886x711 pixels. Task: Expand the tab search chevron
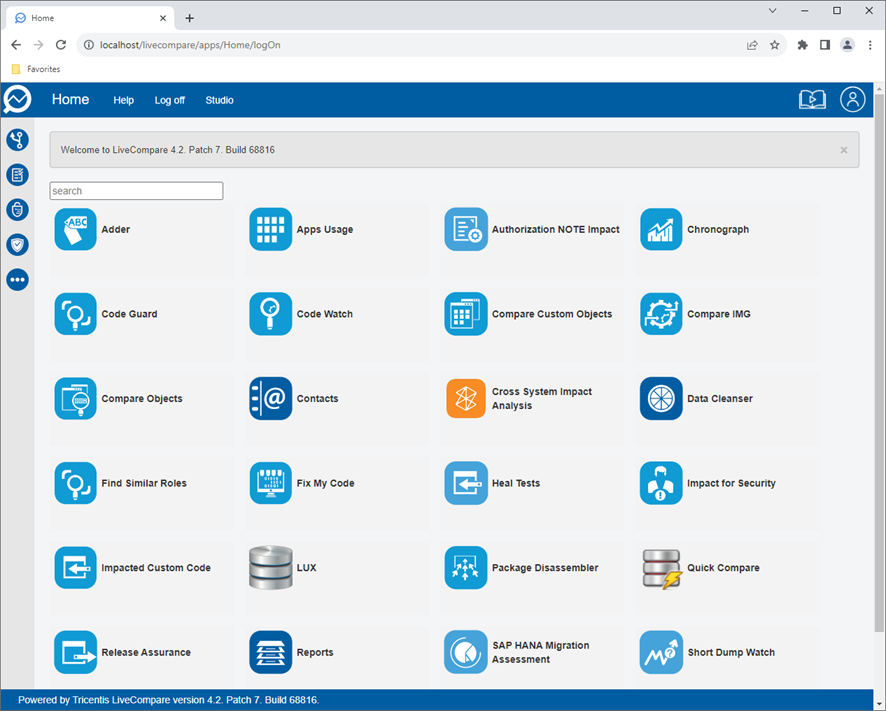[772, 11]
